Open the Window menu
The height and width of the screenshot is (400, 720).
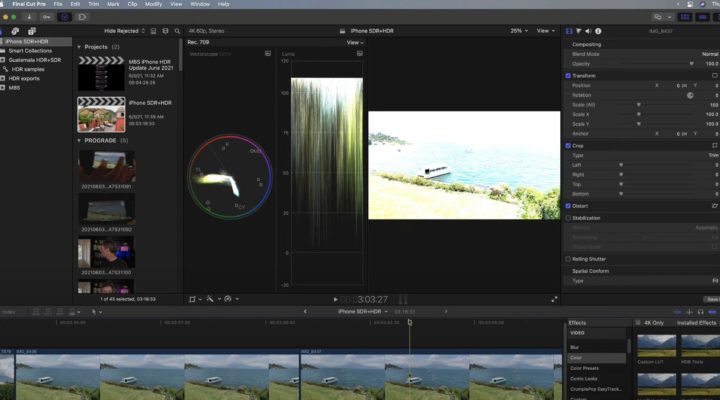[x=200, y=4]
